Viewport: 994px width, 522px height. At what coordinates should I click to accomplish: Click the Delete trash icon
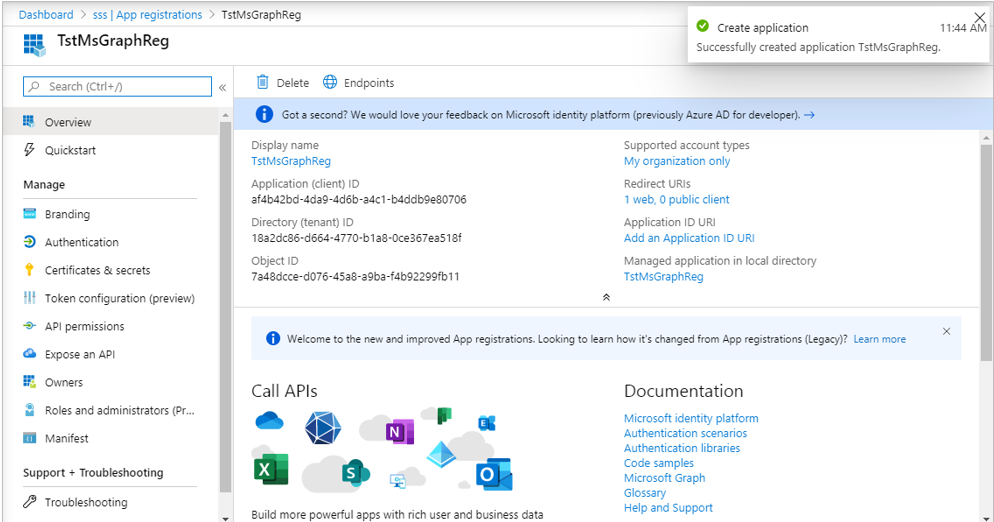click(x=262, y=82)
